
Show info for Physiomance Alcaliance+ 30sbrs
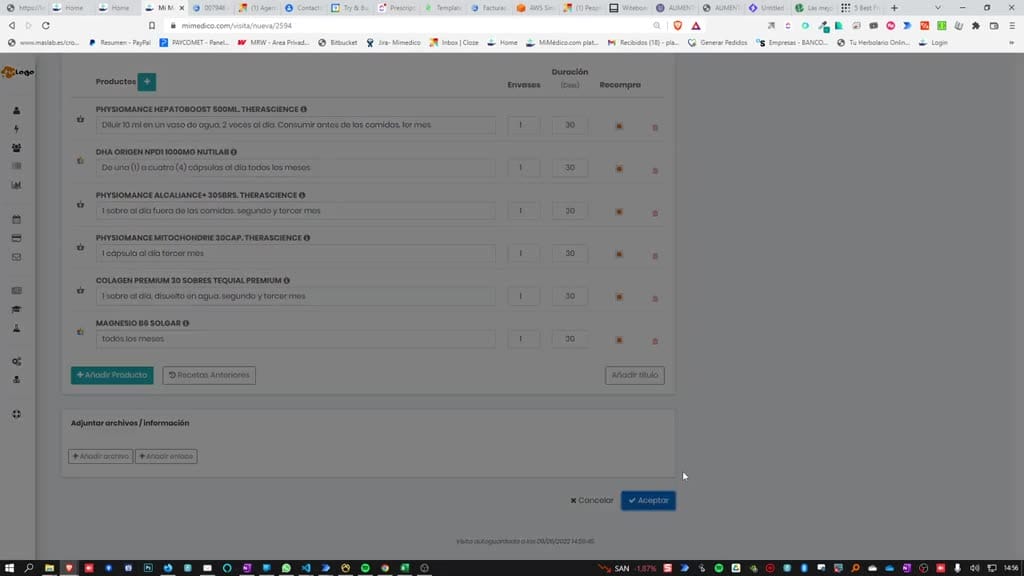coord(302,195)
